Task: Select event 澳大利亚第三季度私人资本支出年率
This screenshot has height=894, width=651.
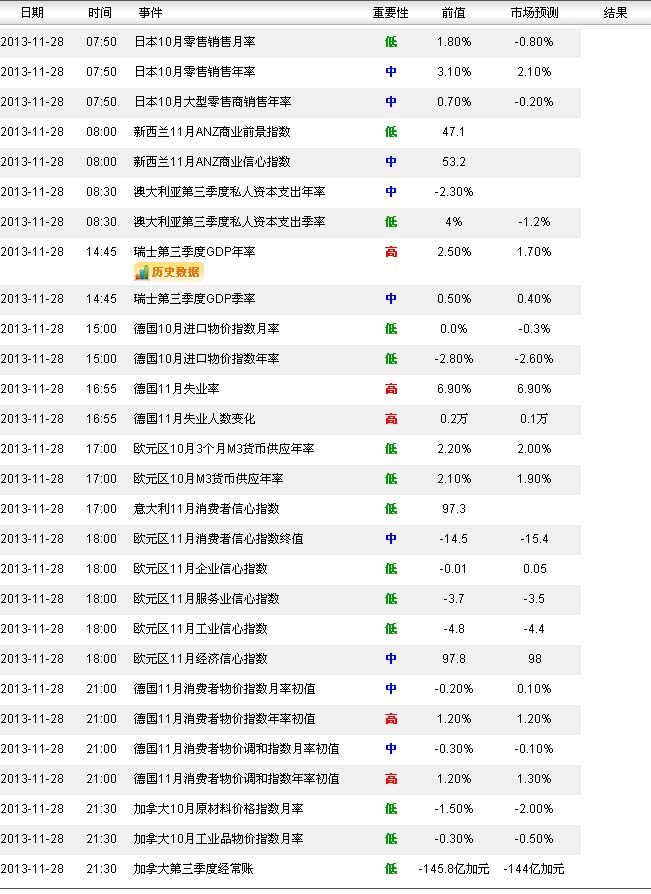Action: 229,192
